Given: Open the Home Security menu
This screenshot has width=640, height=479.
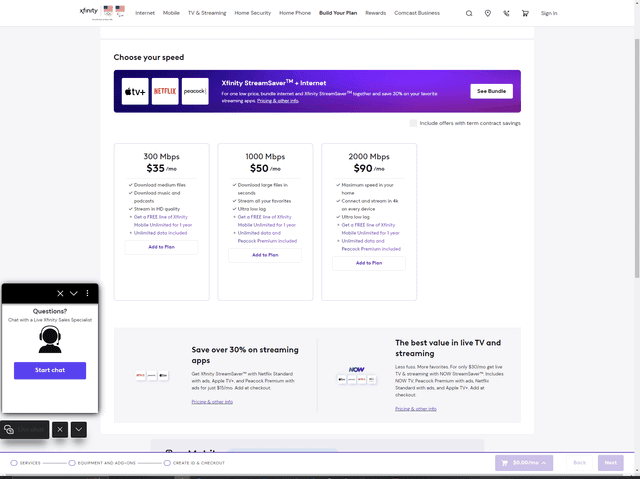Looking at the screenshot, I should (253, 13).
